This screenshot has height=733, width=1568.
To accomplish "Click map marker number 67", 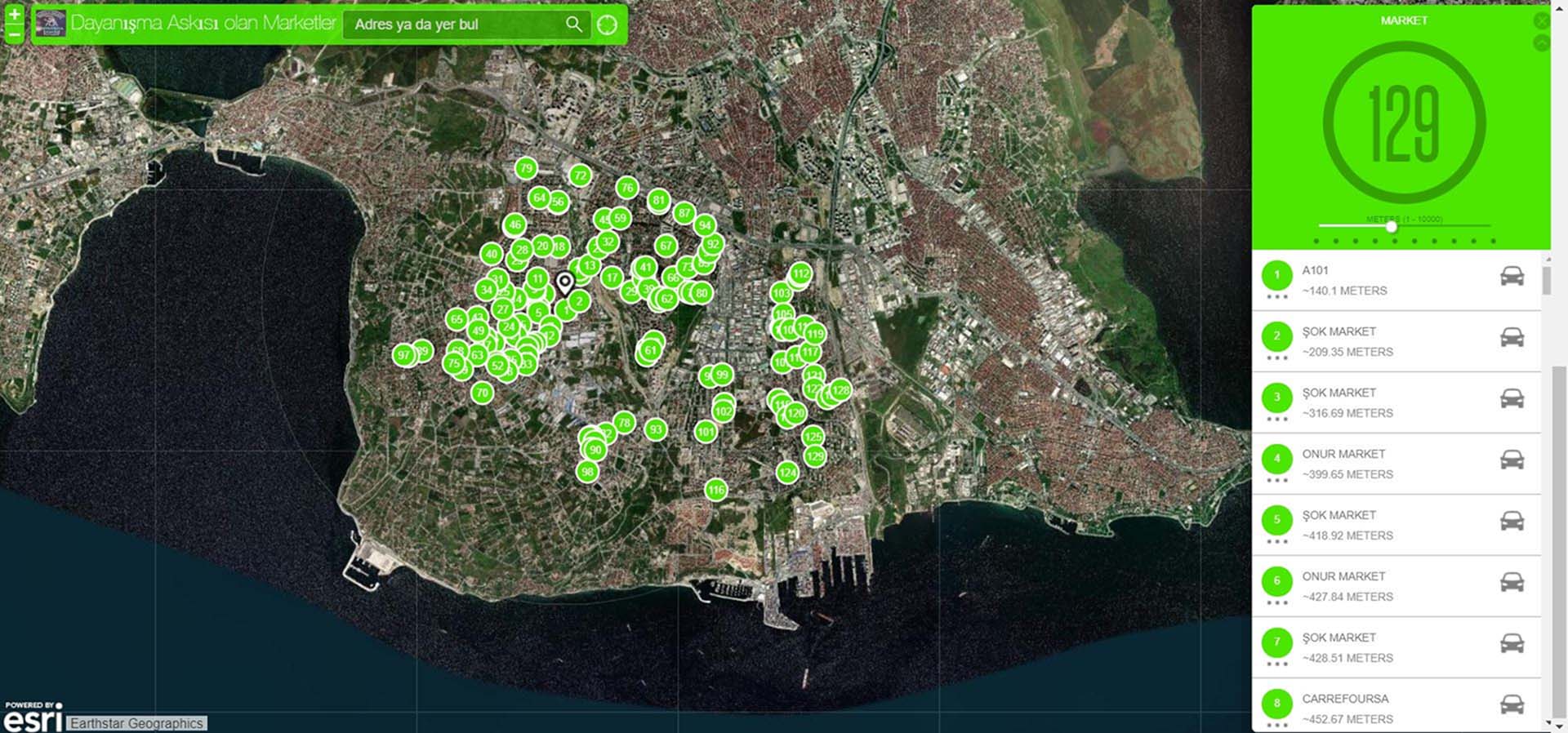I will tap(666, 246).
